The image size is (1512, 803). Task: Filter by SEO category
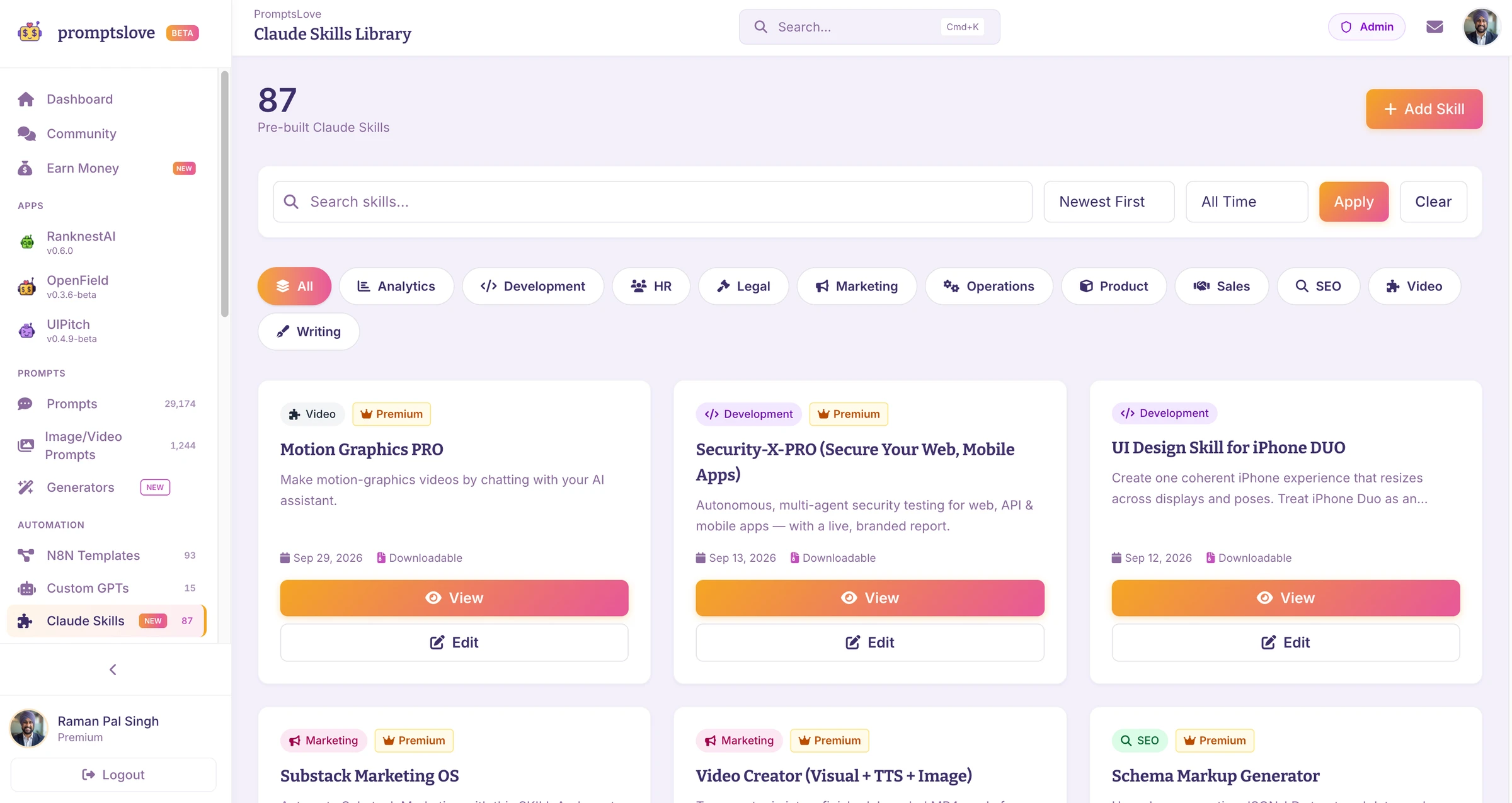coord(1318,286)
